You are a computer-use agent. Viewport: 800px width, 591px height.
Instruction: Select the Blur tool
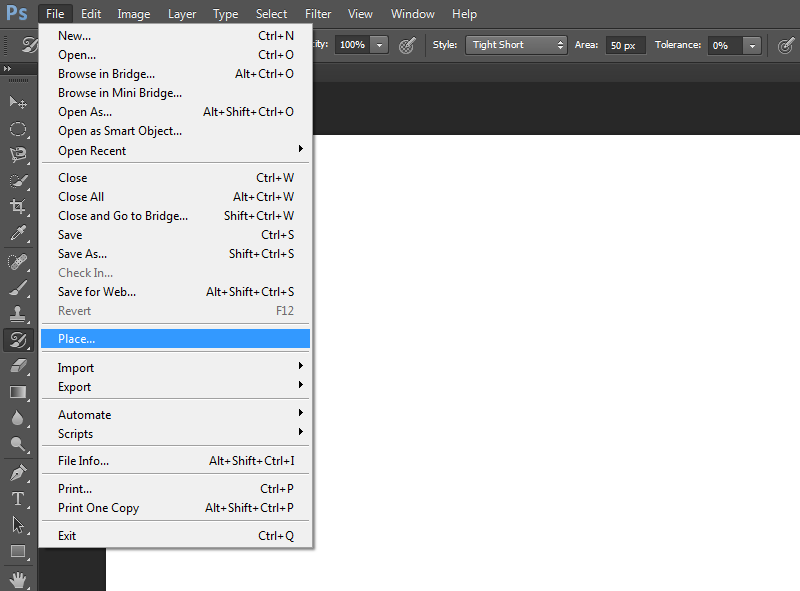tap(18, 418)
